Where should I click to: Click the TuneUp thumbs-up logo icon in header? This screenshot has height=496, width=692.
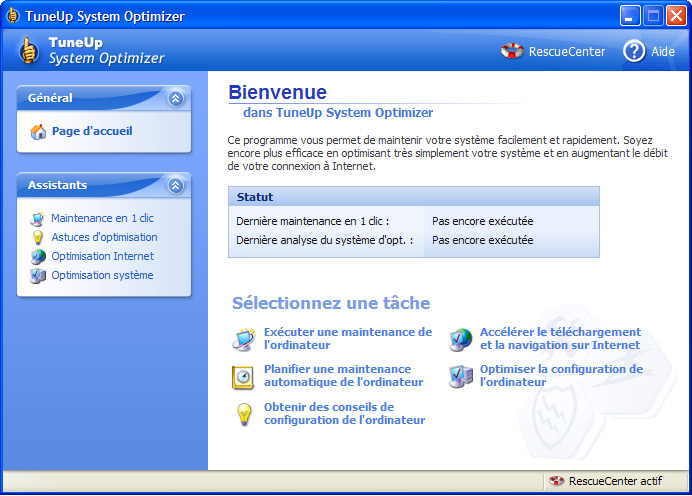(29, 50)
